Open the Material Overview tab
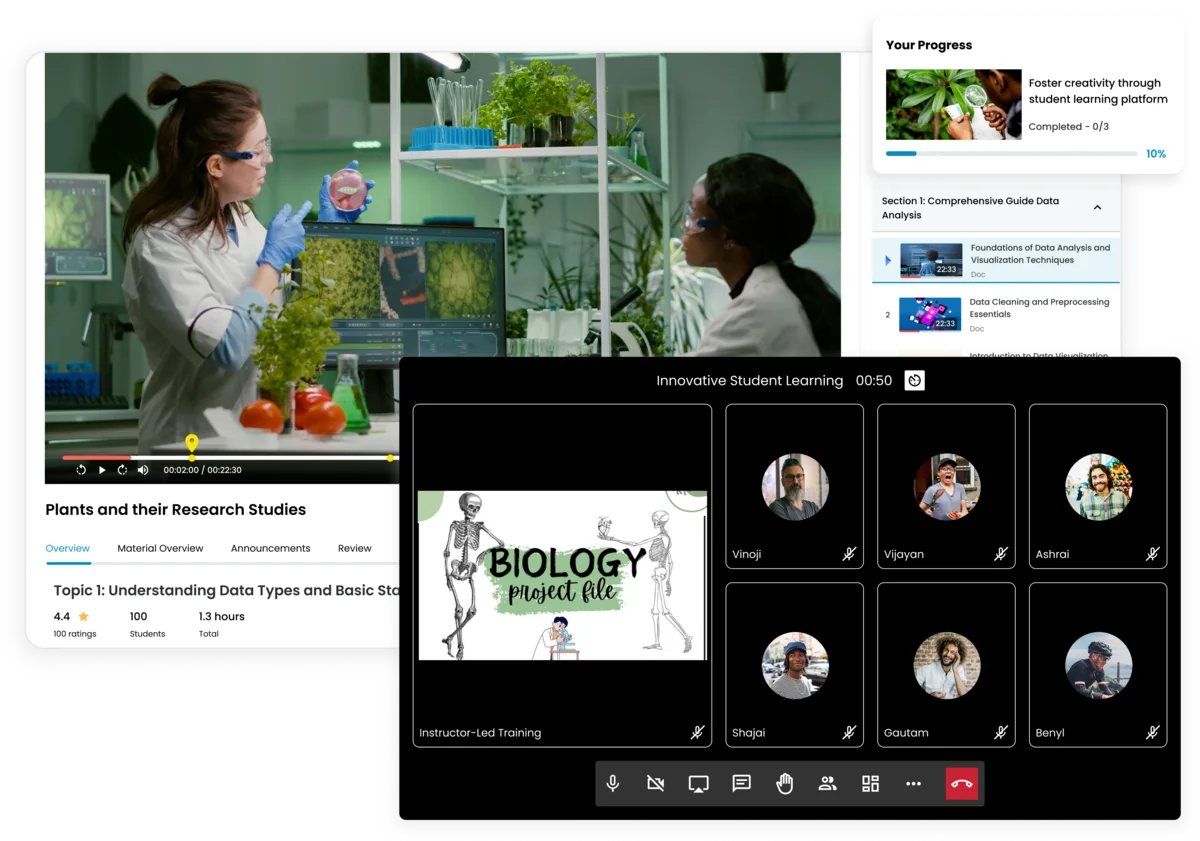Screen dimensions: 1200x841 160,548
